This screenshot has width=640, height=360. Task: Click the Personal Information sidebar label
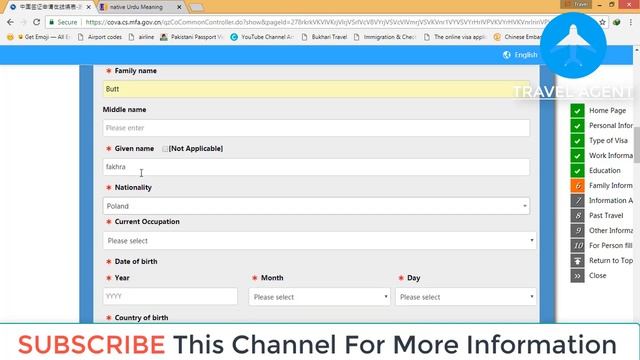tap(611, 126)
